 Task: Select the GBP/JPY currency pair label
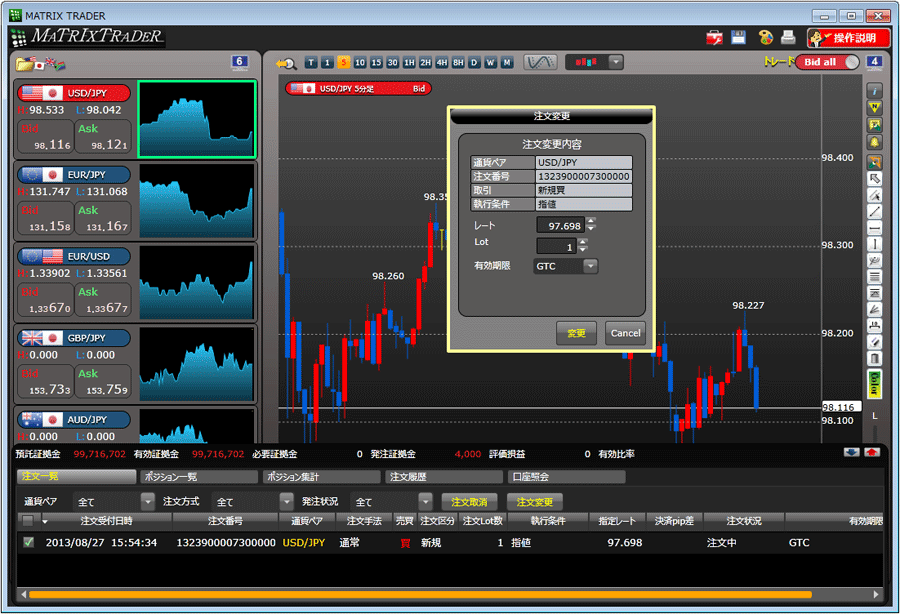(x=73, y=338)
